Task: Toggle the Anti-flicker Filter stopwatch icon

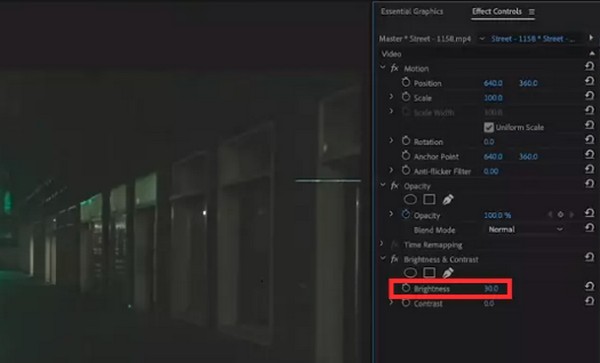Action: click(406, 170)
